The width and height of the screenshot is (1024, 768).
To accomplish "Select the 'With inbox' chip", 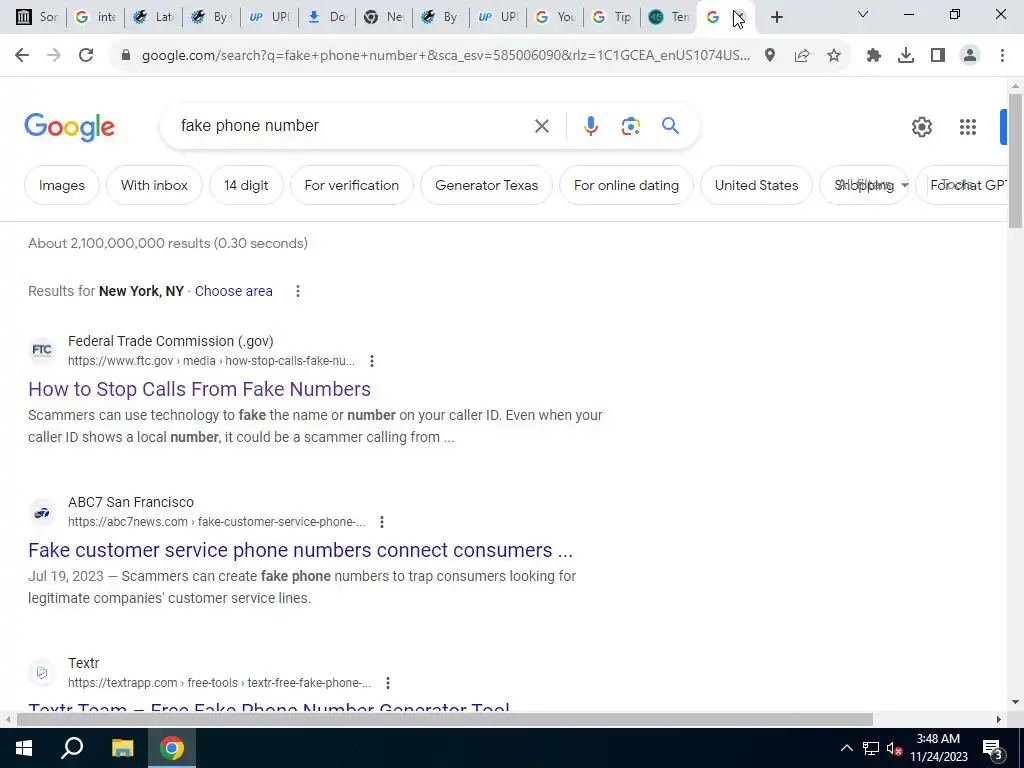I will (x=154, y=185).
